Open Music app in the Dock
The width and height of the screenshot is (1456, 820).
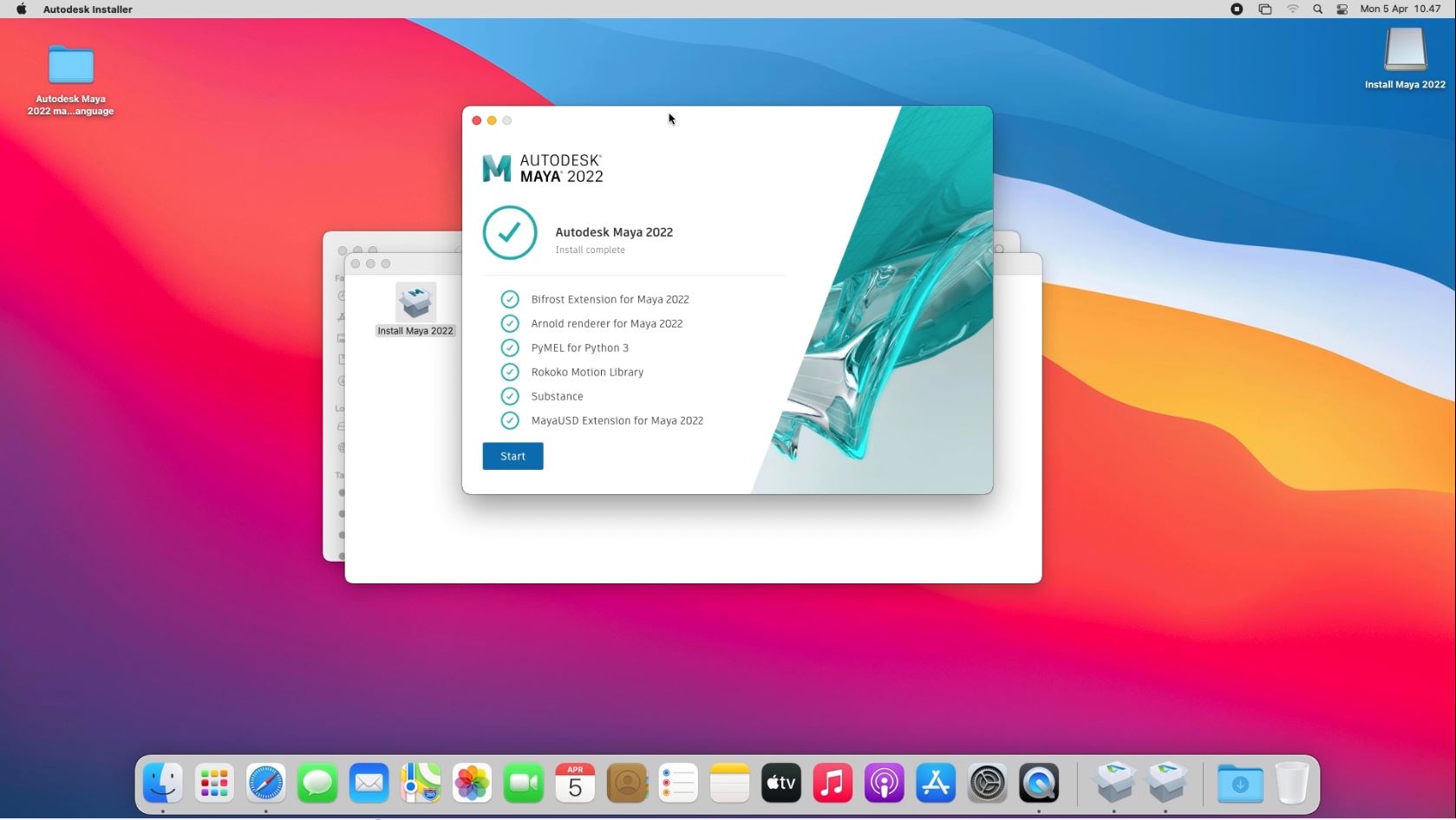(832, 784)
